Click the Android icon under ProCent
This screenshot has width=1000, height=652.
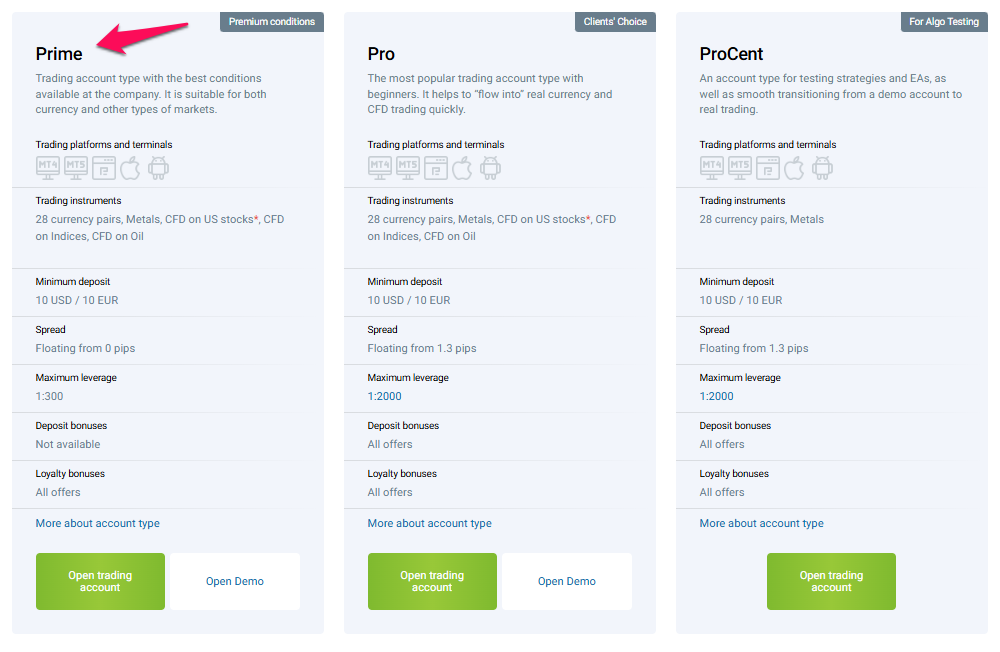[x=822, y=168]
